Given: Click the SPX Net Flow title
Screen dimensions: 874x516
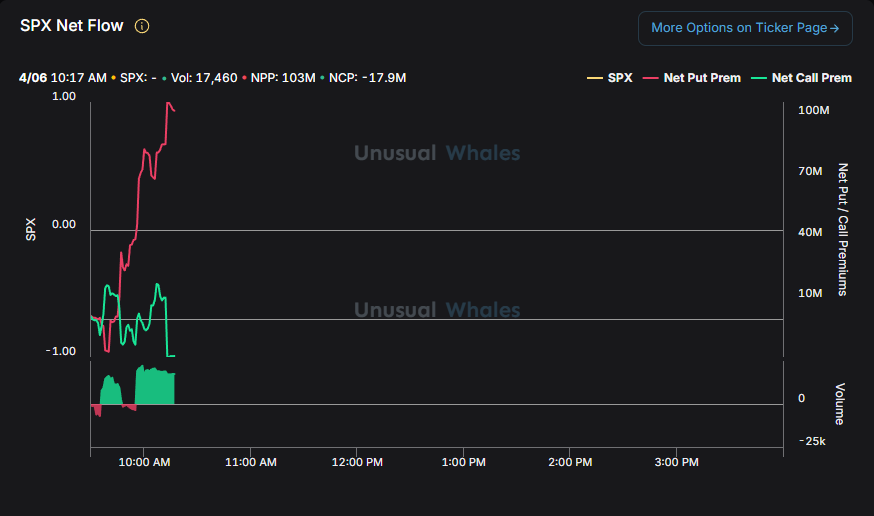Looking at the screenshot, I should tap(71, 26).
